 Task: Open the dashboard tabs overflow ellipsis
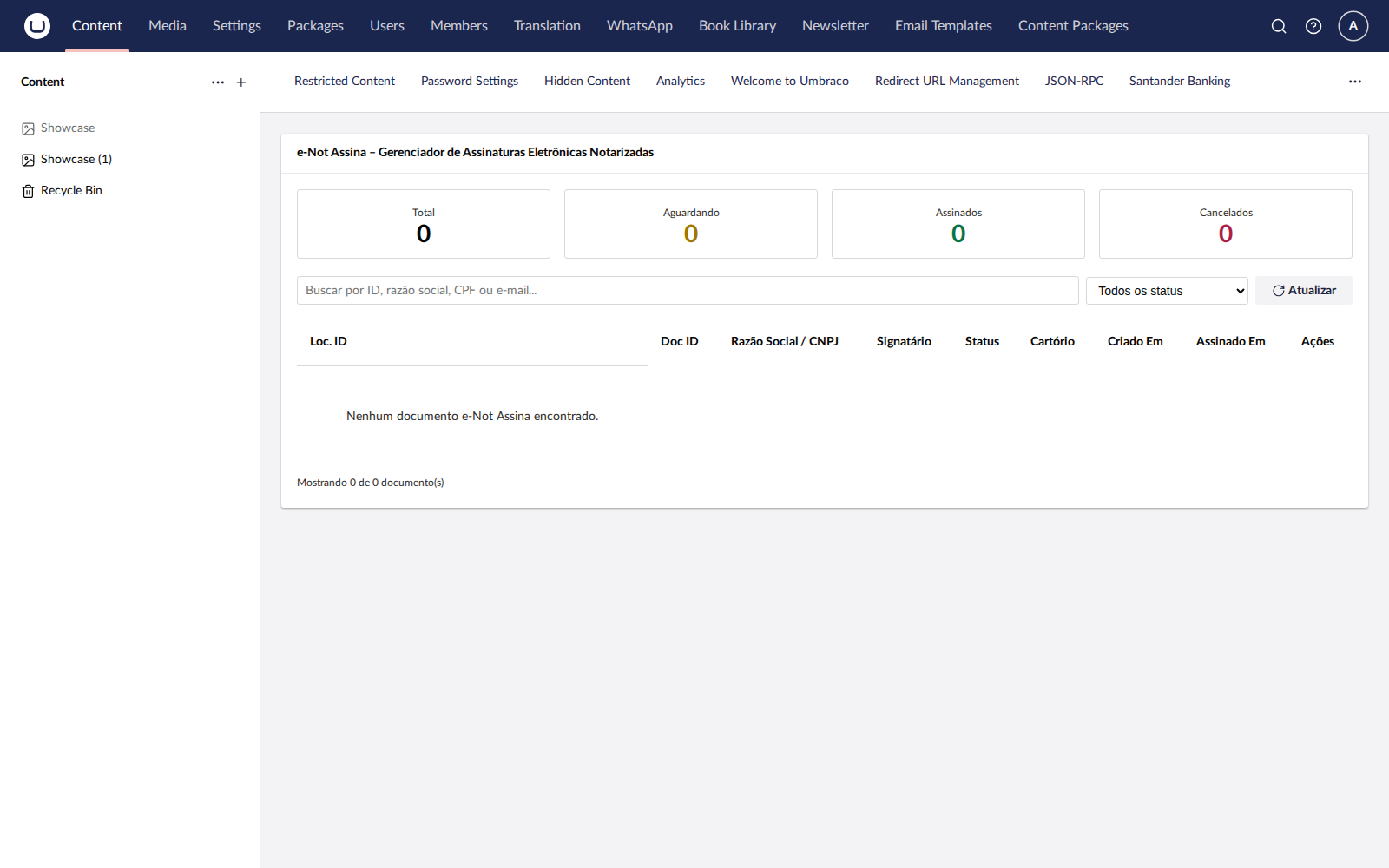tap(1355, 82)
